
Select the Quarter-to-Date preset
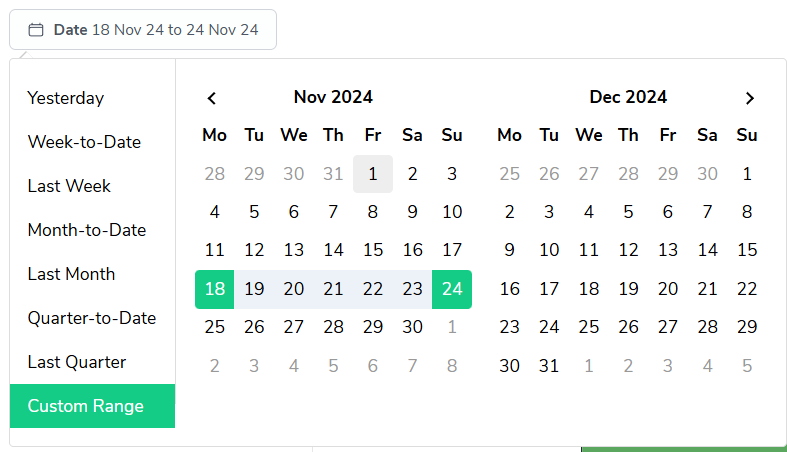pyautogui.click(x=92, y=318)
